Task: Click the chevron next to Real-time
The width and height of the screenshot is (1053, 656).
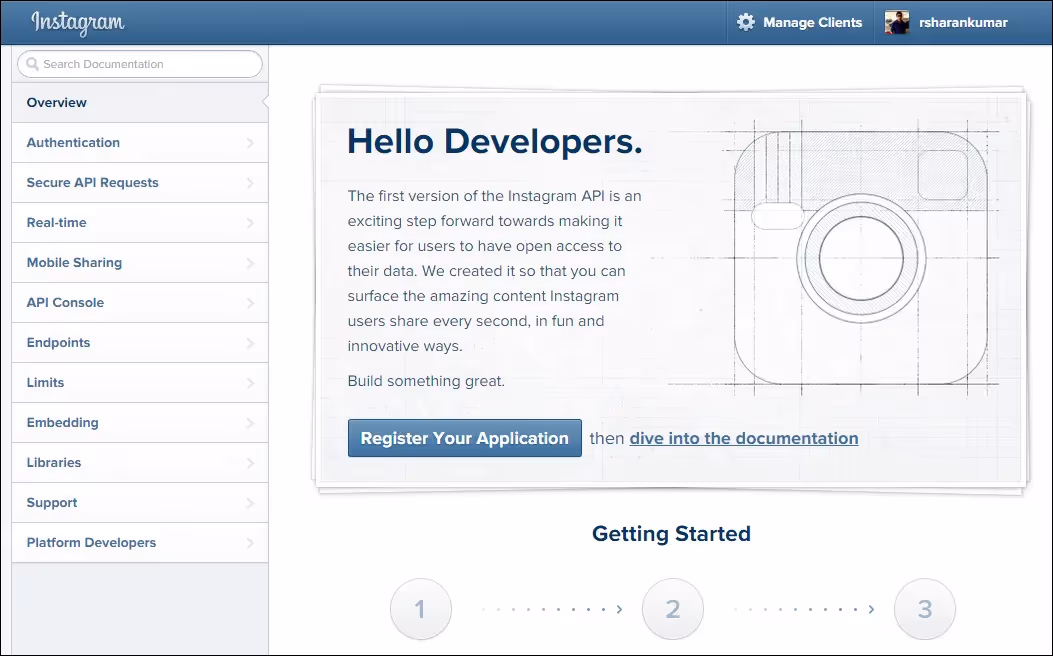Action: click(250, 223)
